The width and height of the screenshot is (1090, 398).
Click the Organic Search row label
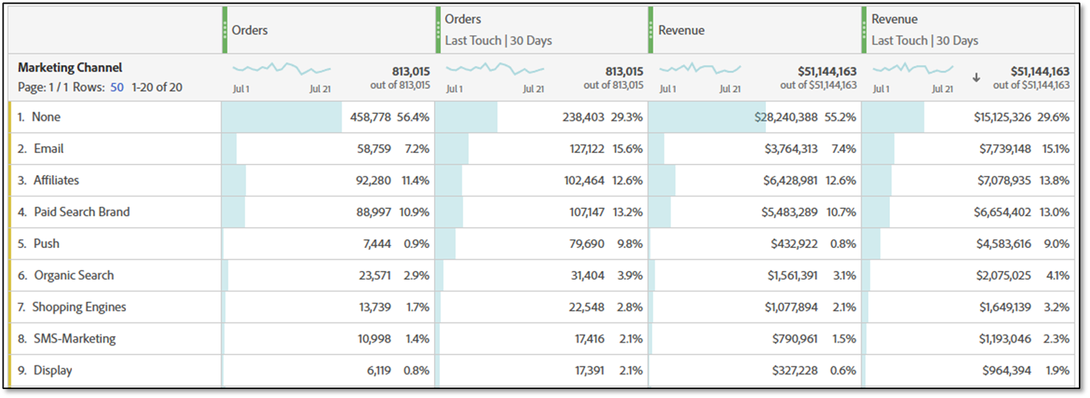click(x=74, y=275)
